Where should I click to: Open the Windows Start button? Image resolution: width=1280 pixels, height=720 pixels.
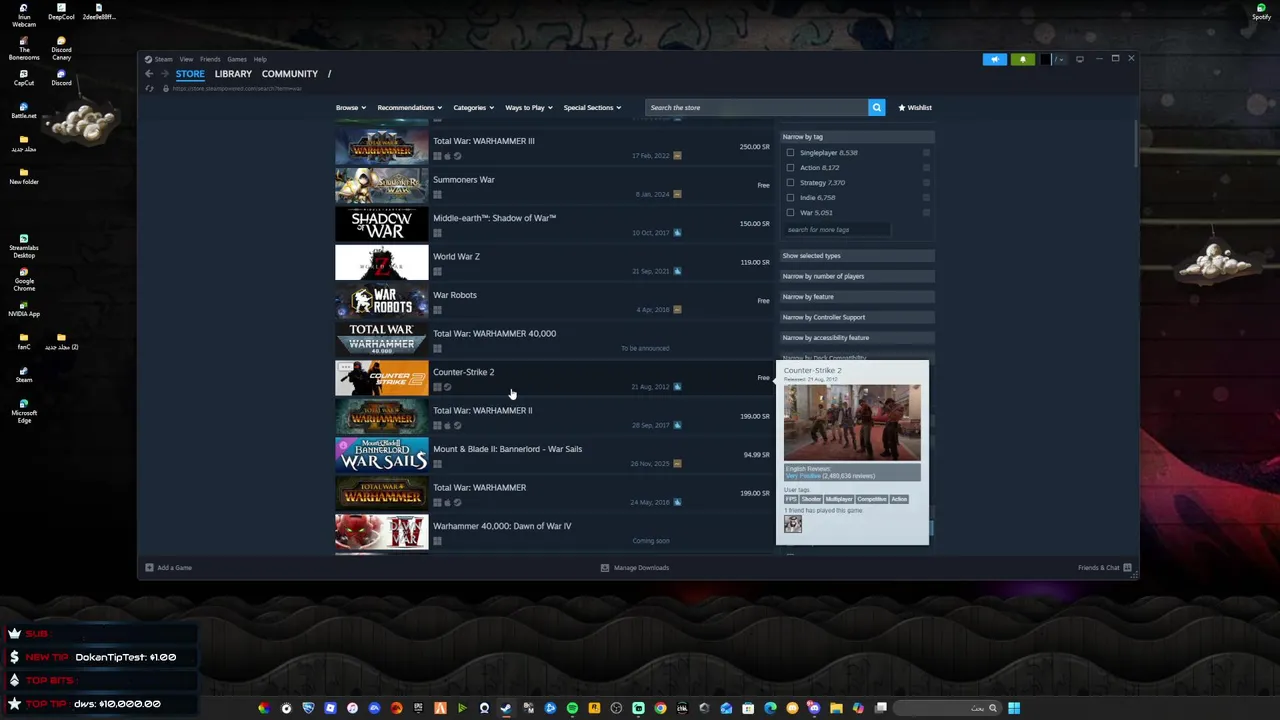(x=1014, y=708)
